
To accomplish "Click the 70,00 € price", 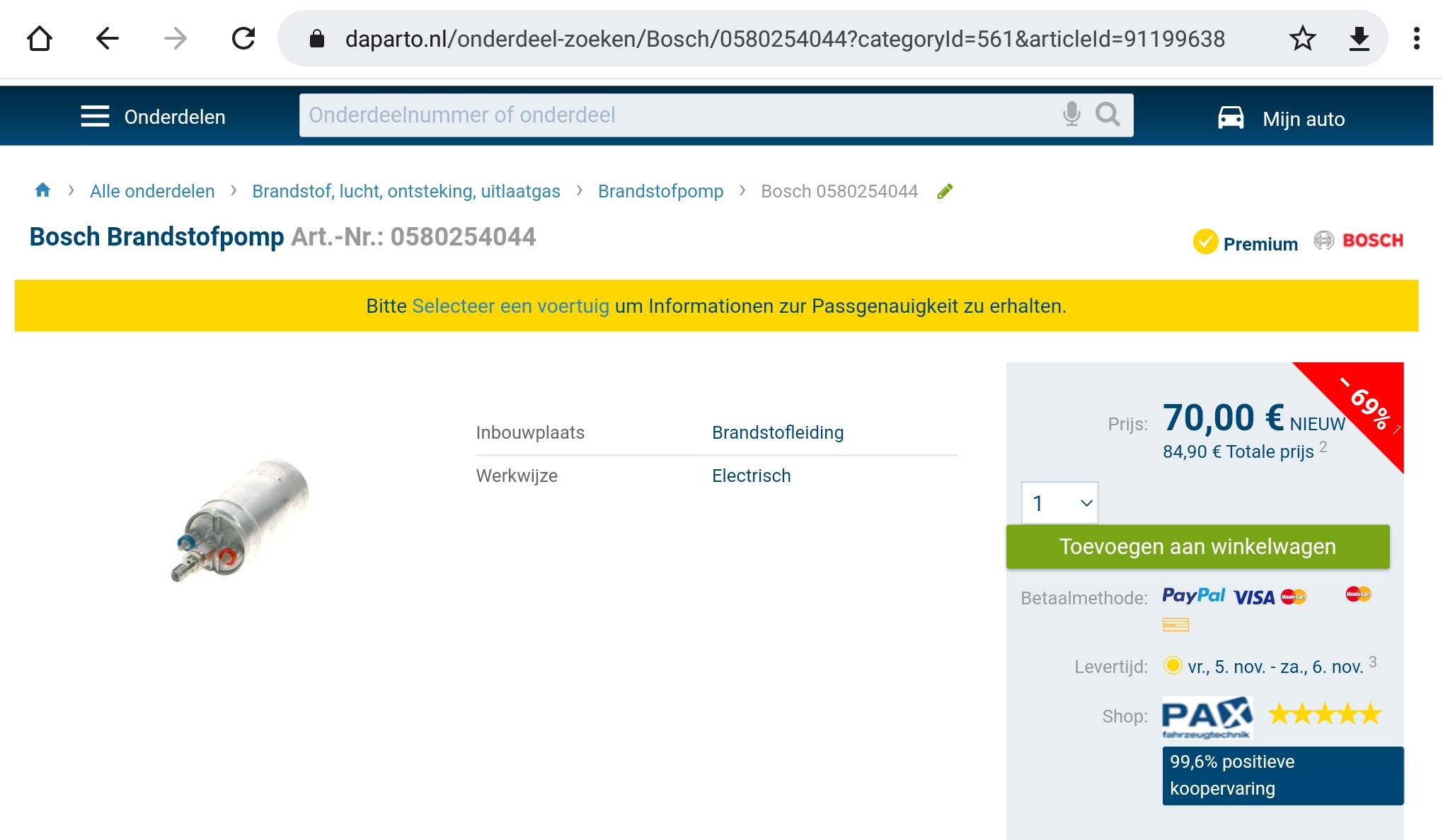I will 1223,418.
